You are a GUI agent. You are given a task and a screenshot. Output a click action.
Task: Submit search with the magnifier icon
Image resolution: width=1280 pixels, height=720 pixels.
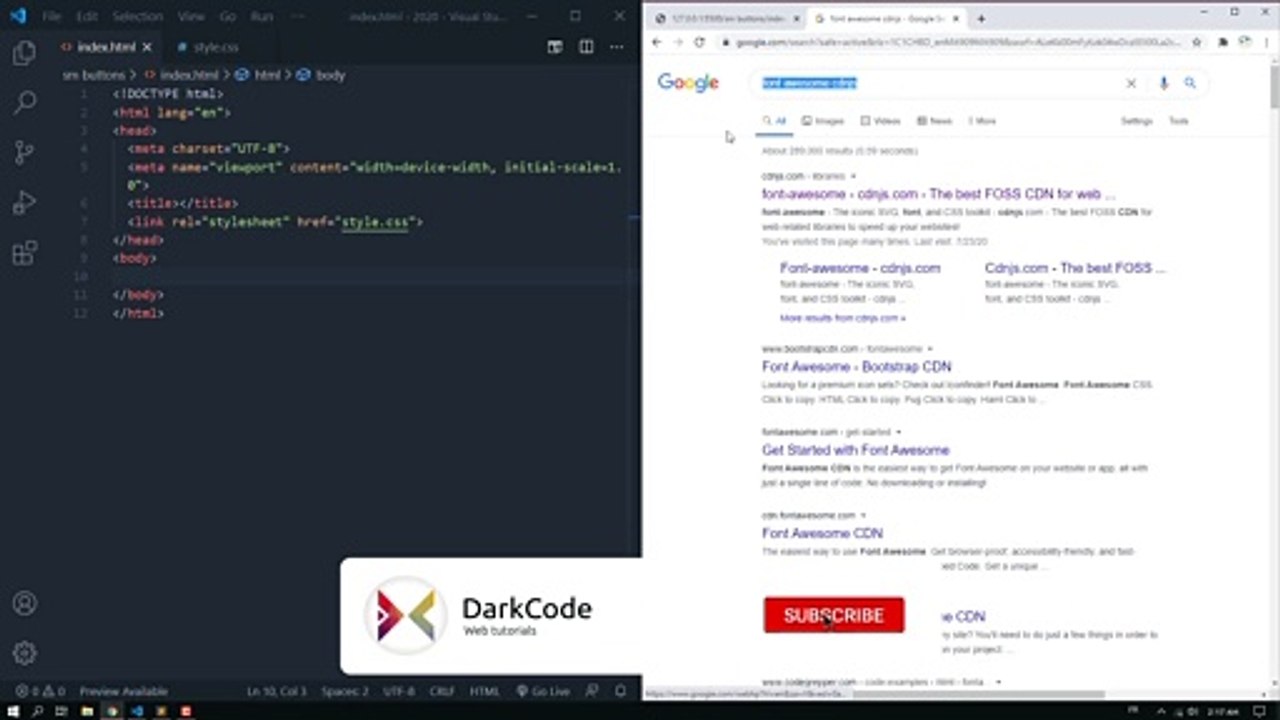[1190, 84]
